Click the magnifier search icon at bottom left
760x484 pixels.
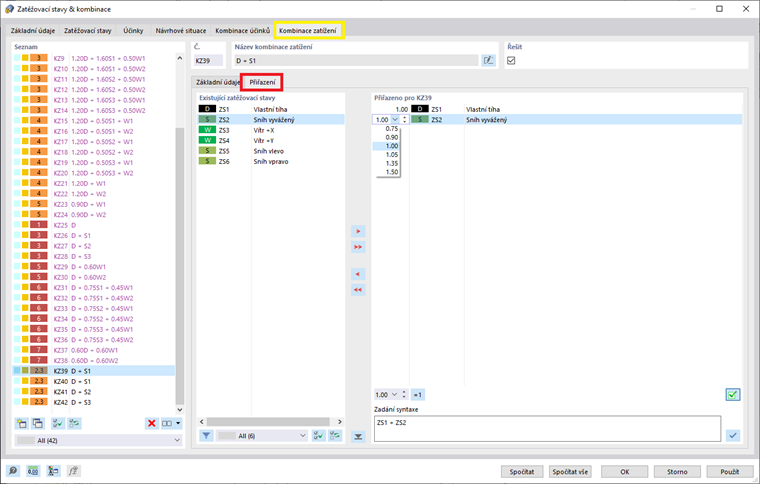(x=13, y=470)
